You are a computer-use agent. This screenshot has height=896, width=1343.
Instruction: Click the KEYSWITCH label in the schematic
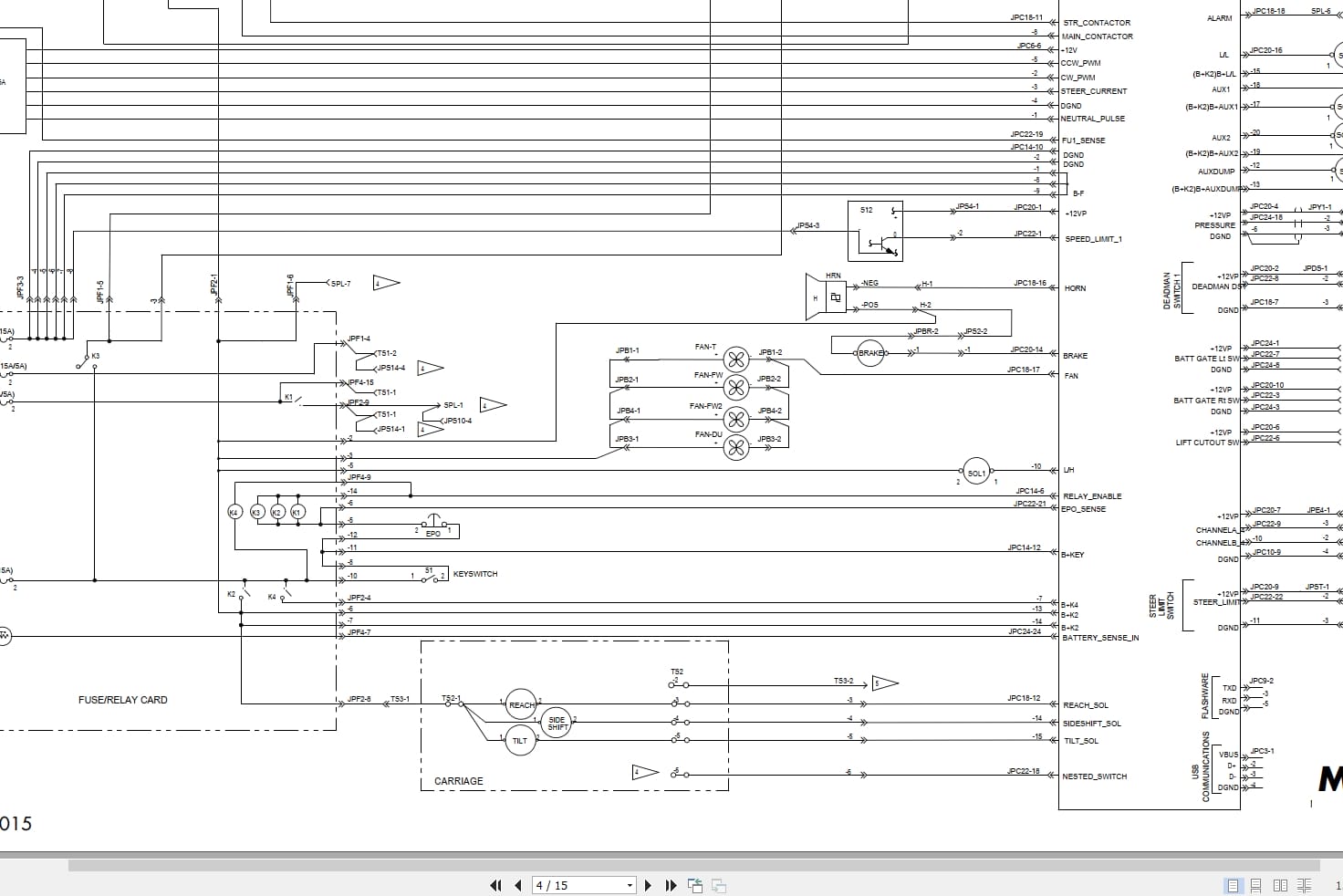click(x=475, y=574)
